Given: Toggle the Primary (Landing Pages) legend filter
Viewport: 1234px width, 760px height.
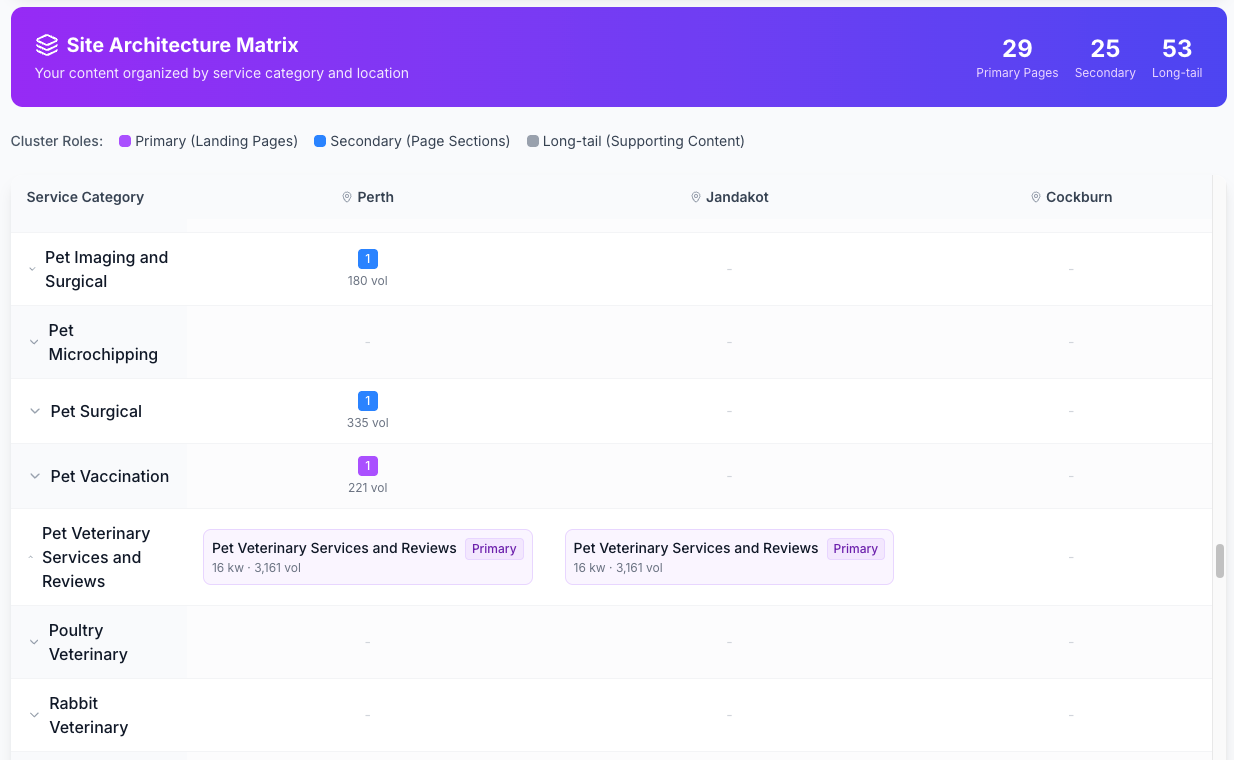Looking at the screenshot, I should [210, 141].
